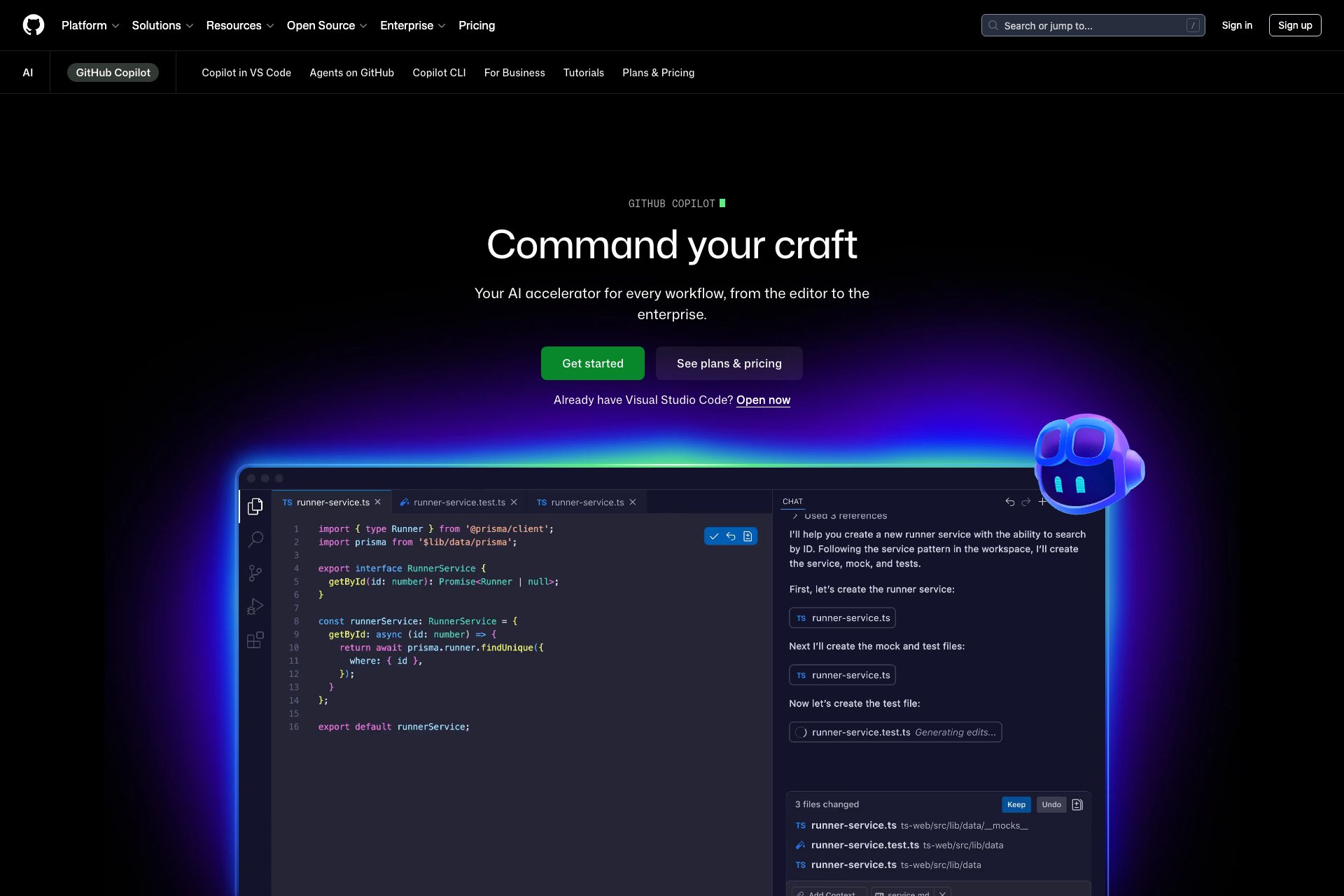
Task: Close the runner-service.test.ts editor tab
Action: coord(514,502)
